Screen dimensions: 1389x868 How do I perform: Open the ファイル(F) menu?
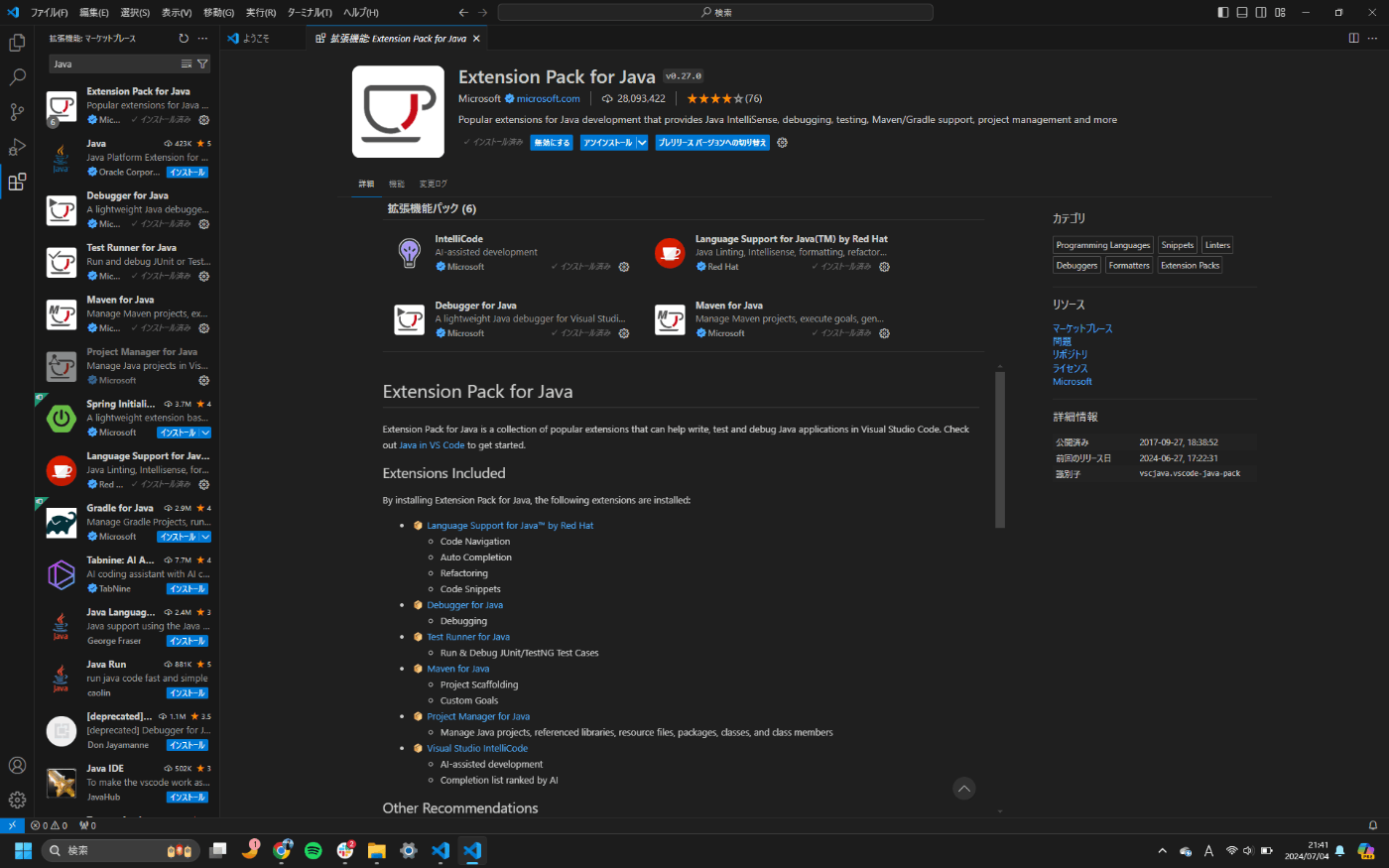49,12
